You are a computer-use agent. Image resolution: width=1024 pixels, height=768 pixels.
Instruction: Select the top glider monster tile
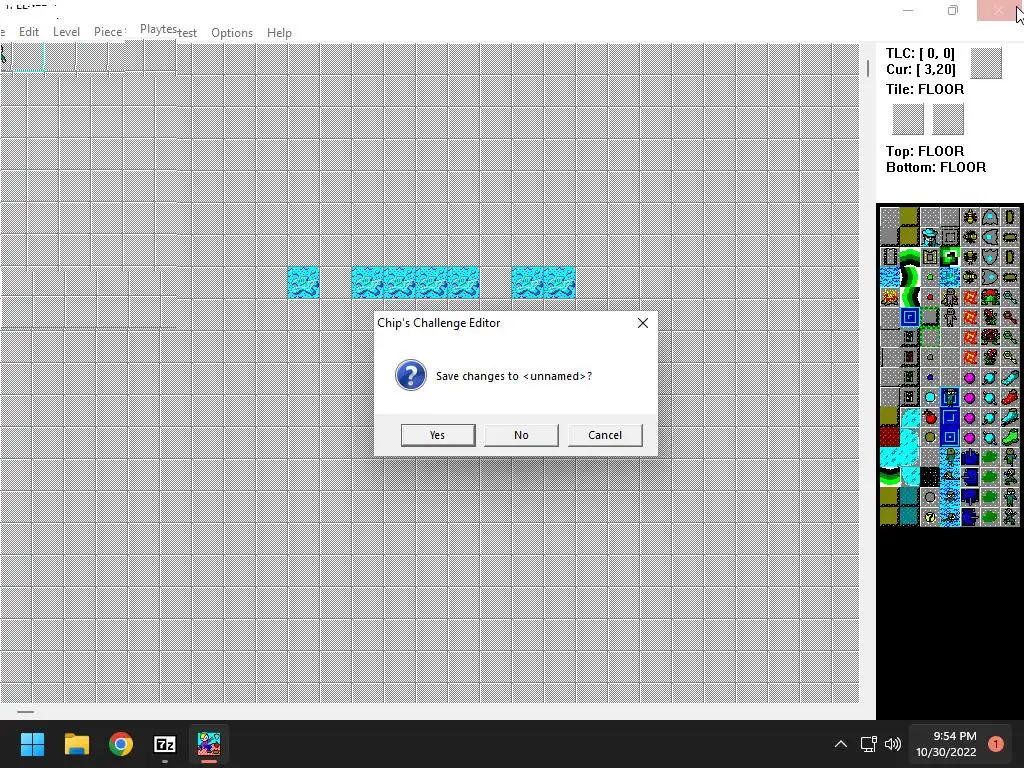click(x=990, y=216)
